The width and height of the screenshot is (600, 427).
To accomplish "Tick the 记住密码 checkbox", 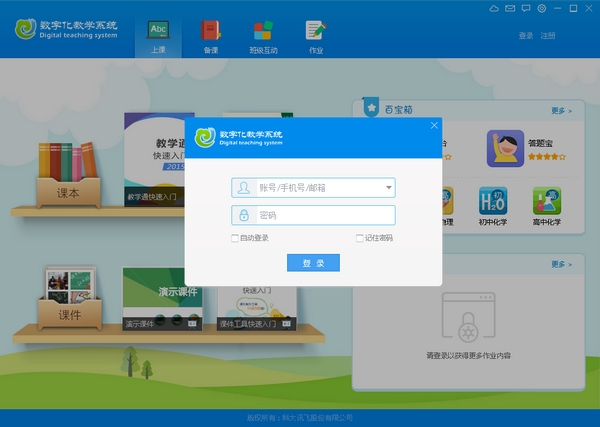I will (x=359, y=238).
